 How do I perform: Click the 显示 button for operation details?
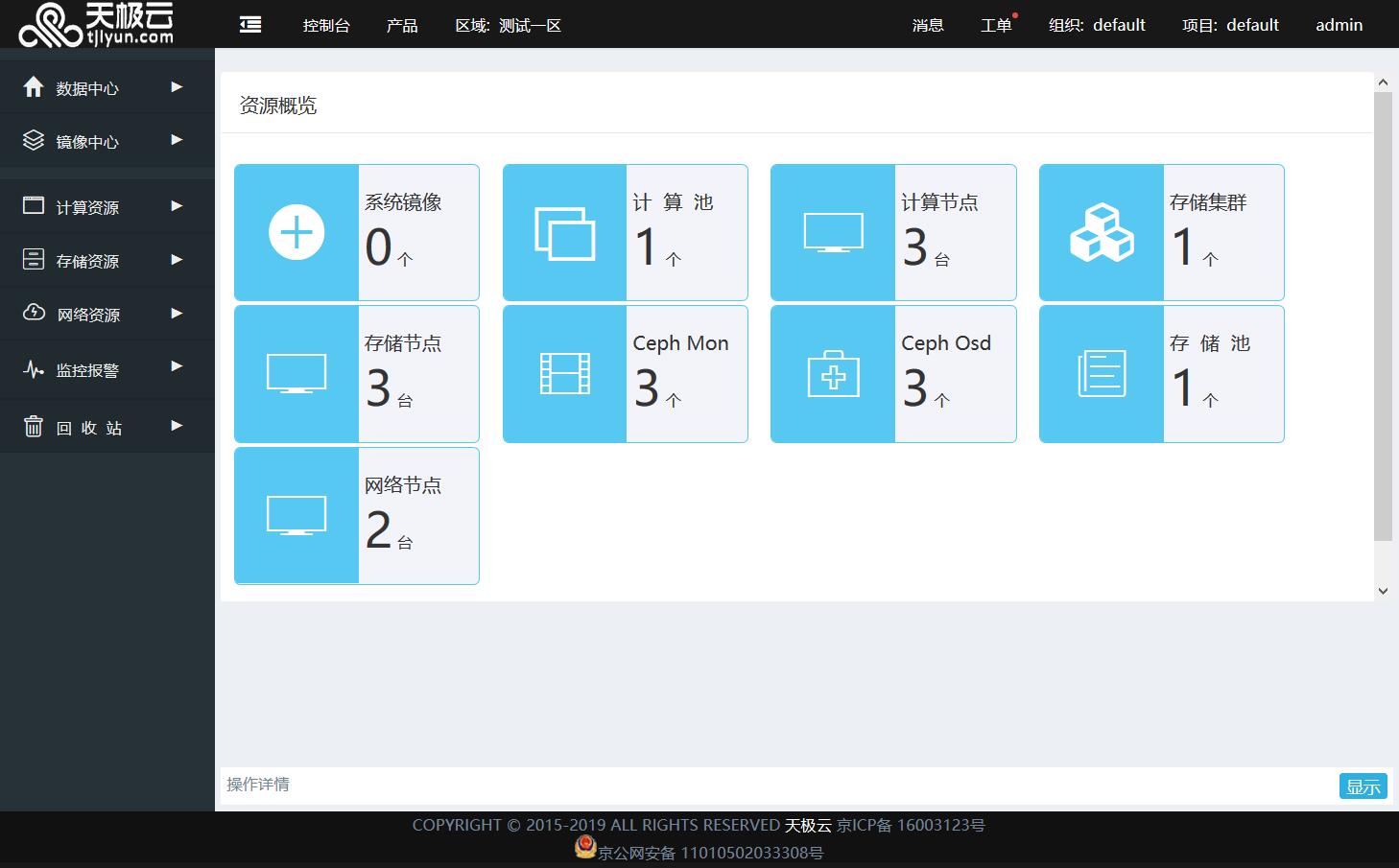click(1363, 786)
